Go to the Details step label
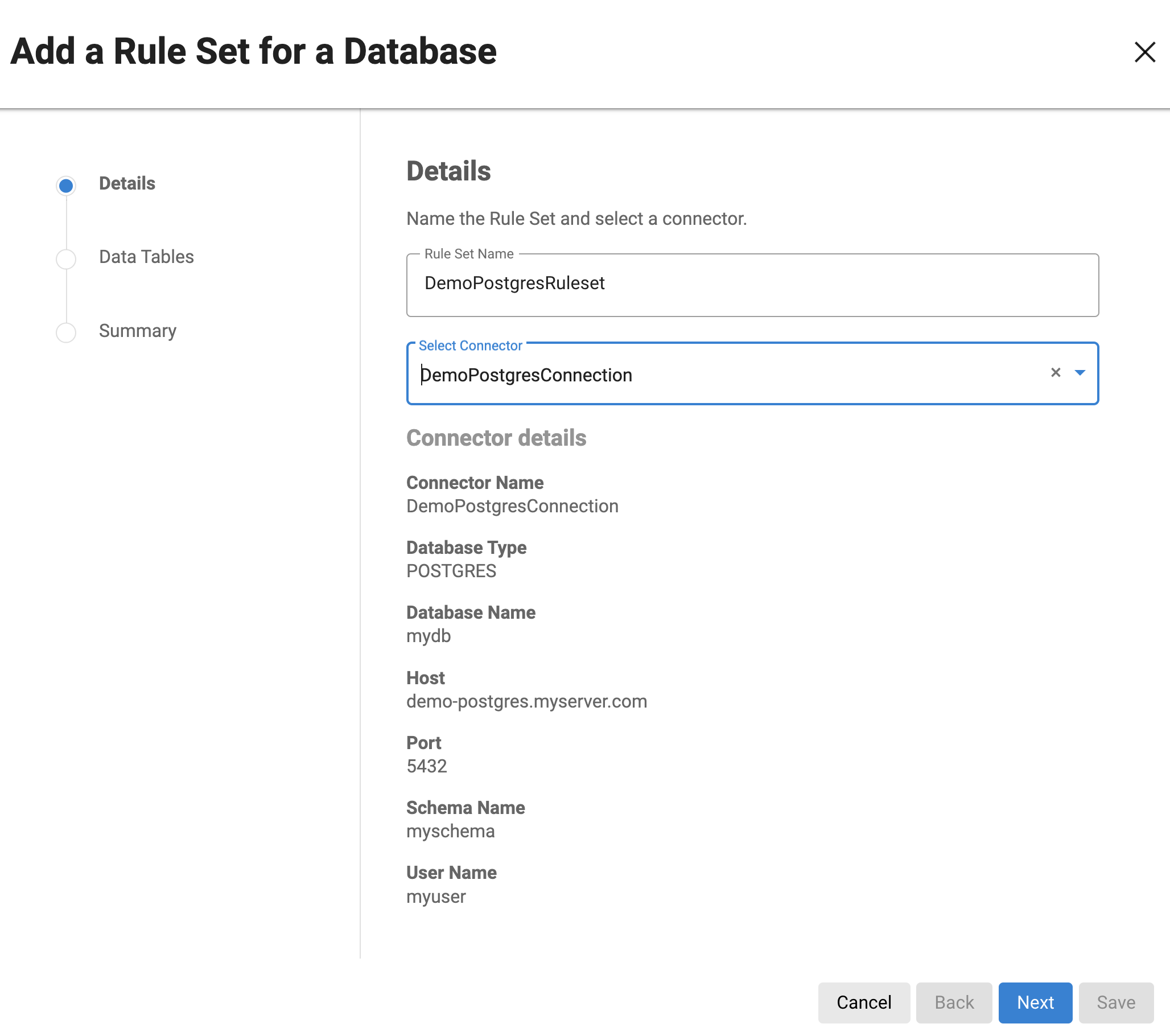The image size is (1170, 1036). [x=127, y=183]
